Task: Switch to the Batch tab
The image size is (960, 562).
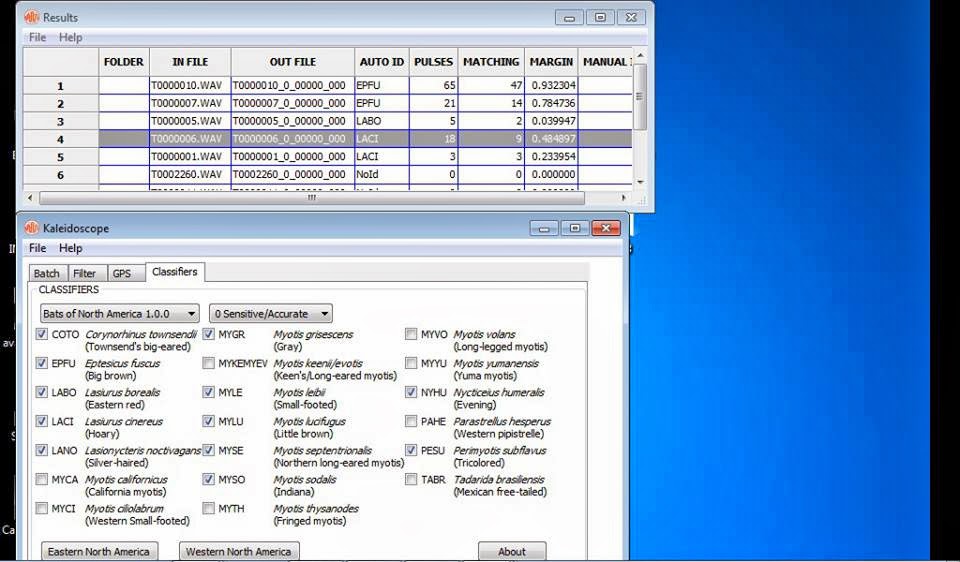Action: coord(47,273)
